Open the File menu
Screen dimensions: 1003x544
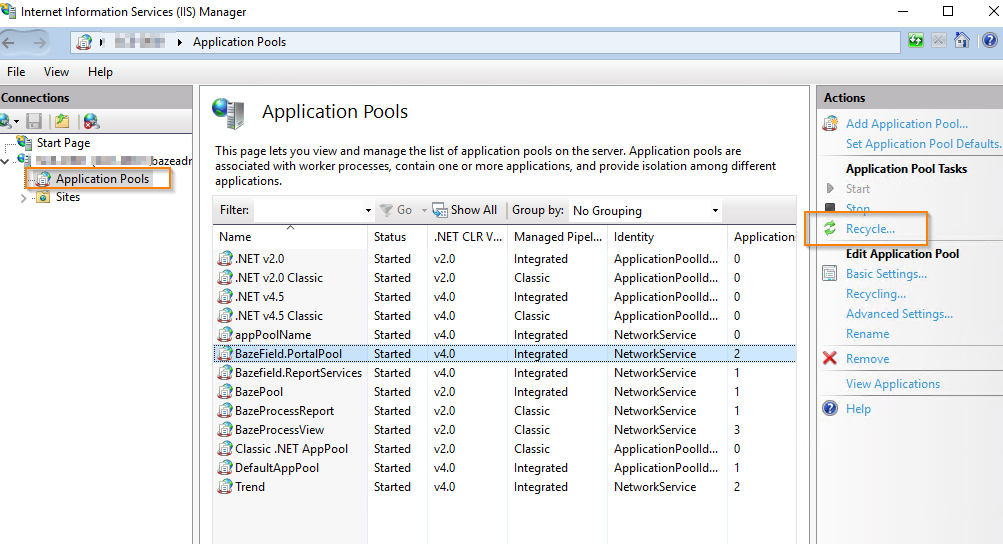pyautogui.click(x=16, y=72)
